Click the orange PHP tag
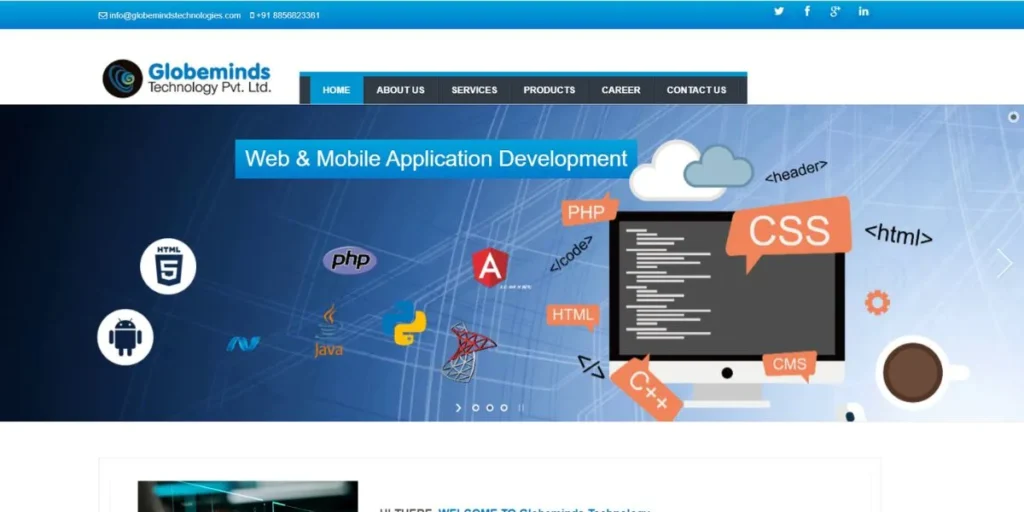Viewport: 1024px width, 512px height. click(x=589, y=210)
